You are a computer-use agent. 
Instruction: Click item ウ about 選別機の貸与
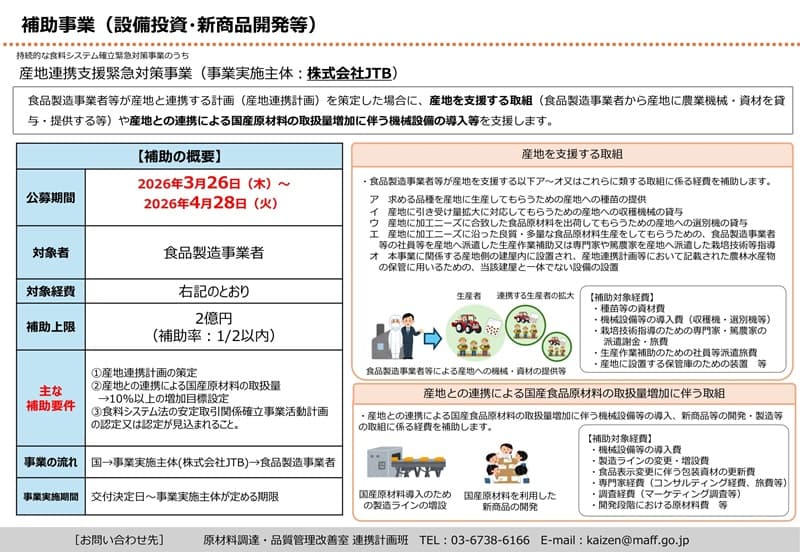[x=558, y=222]
